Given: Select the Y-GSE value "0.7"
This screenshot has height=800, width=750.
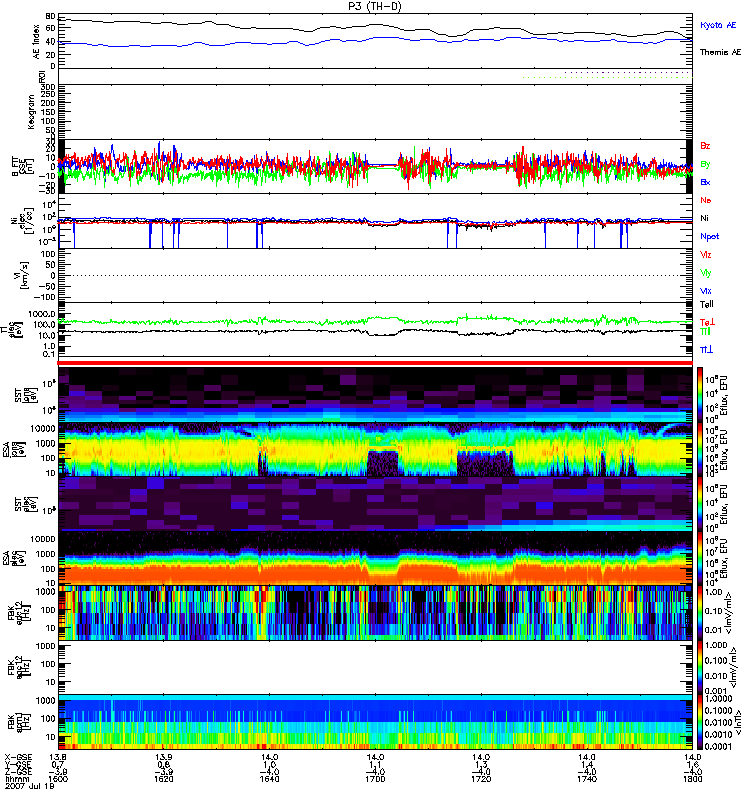Looking at the screenshot, I should click(x=58, y=765).
